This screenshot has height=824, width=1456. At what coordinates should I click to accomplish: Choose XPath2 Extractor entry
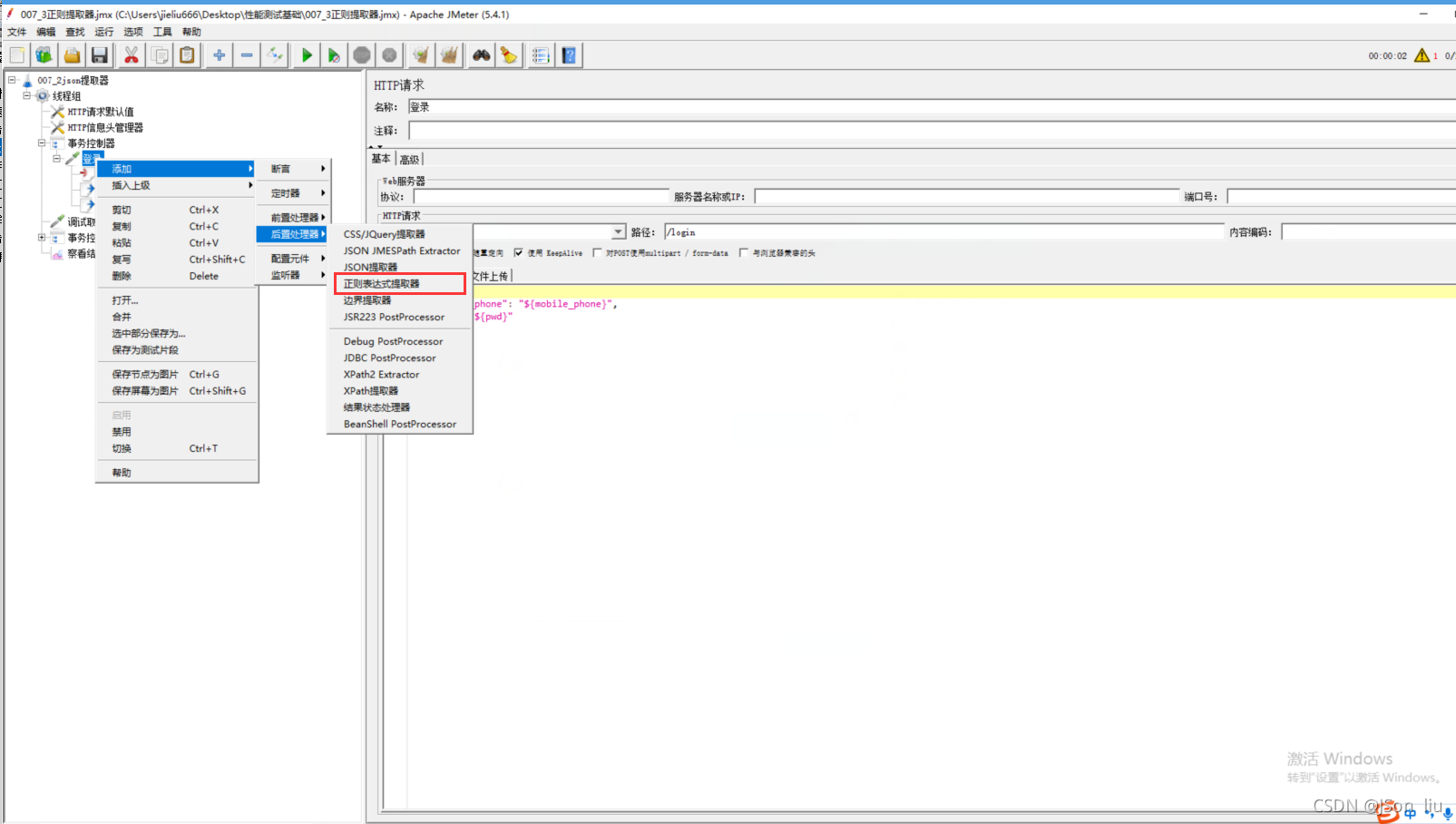[x=400, y=374]
